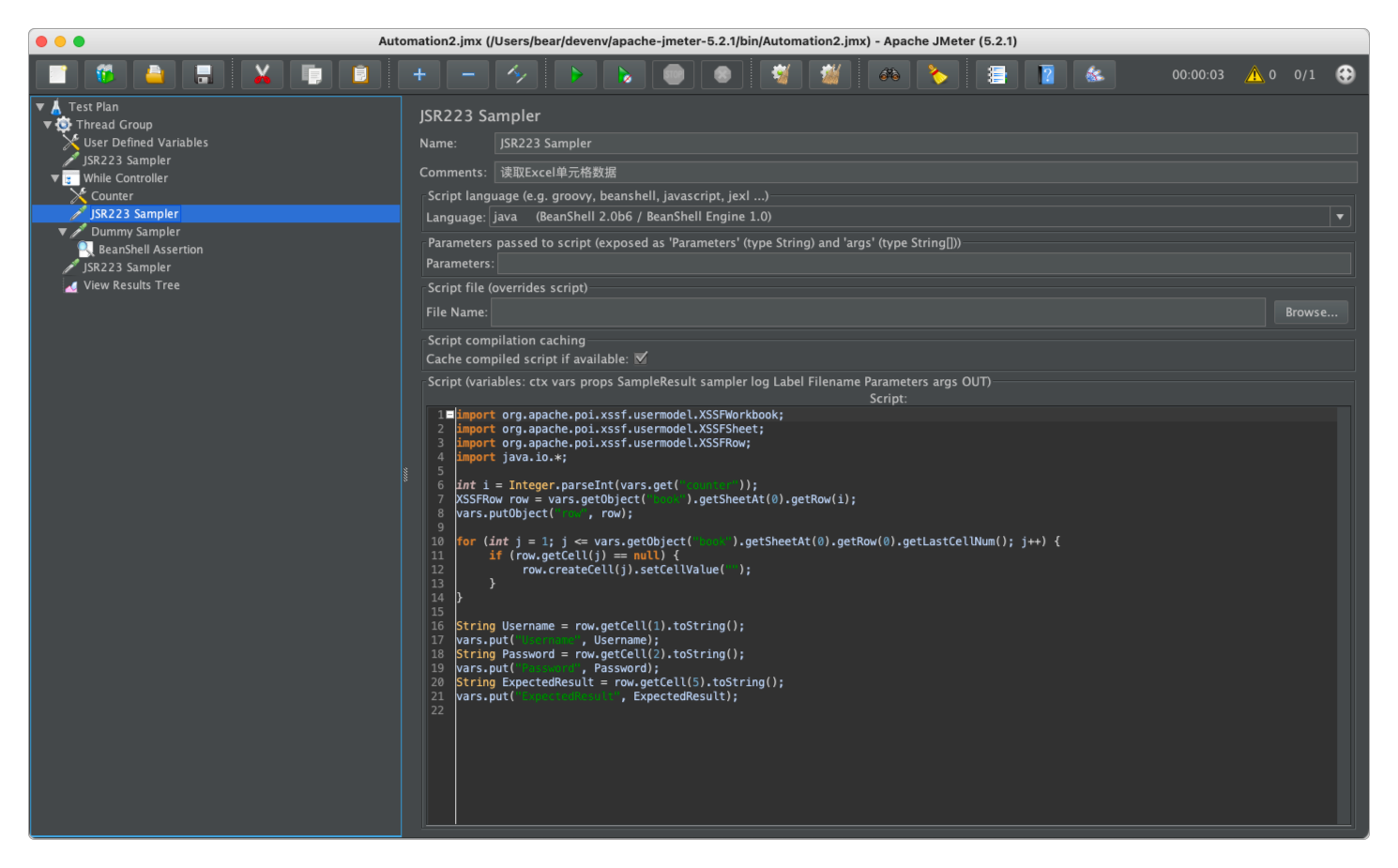Screen dimensions: 1398x868
Task: Expand all tree nodes with plus icon
Action: coord(419,74)
